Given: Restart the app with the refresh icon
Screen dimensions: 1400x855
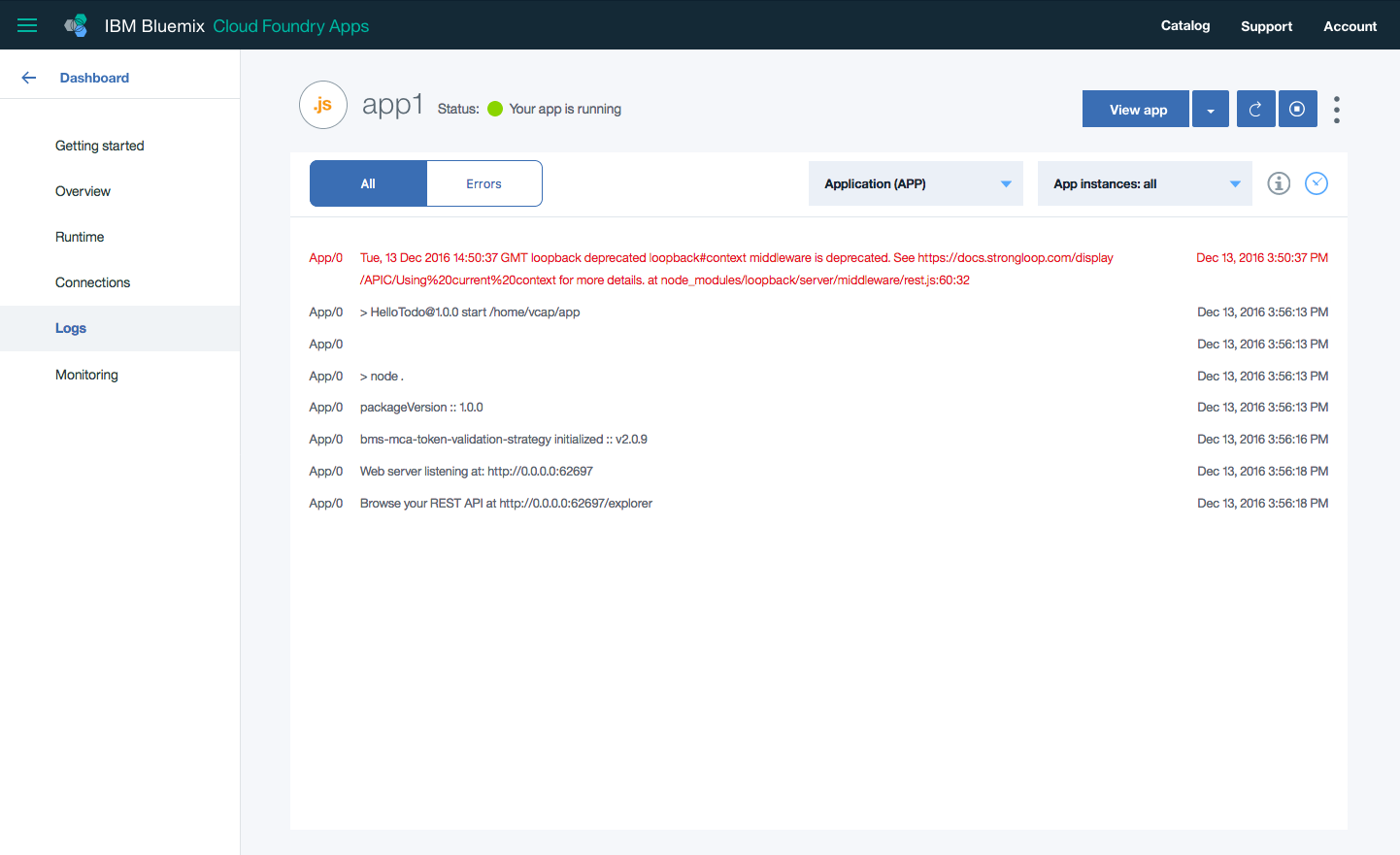Looking at the screenshot, I should pos(1255,109).
